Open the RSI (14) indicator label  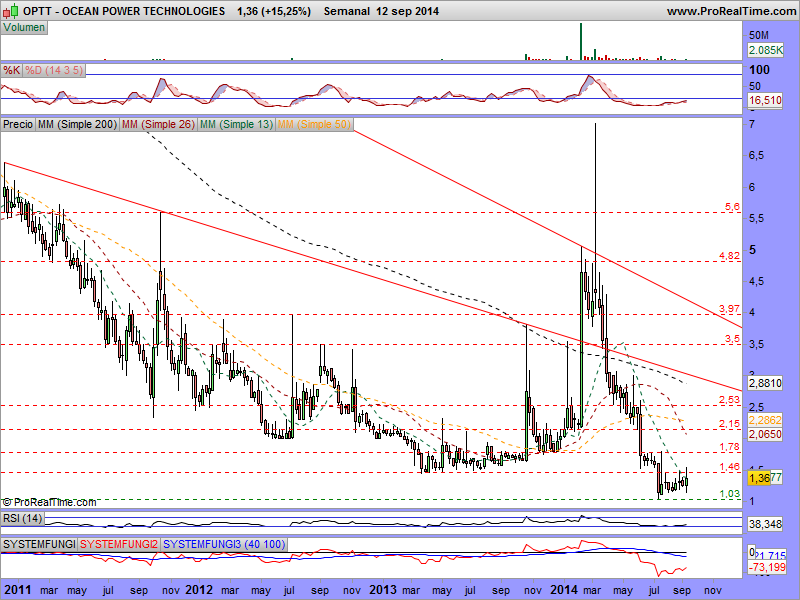pyautogui.click(x=22, y=519)
